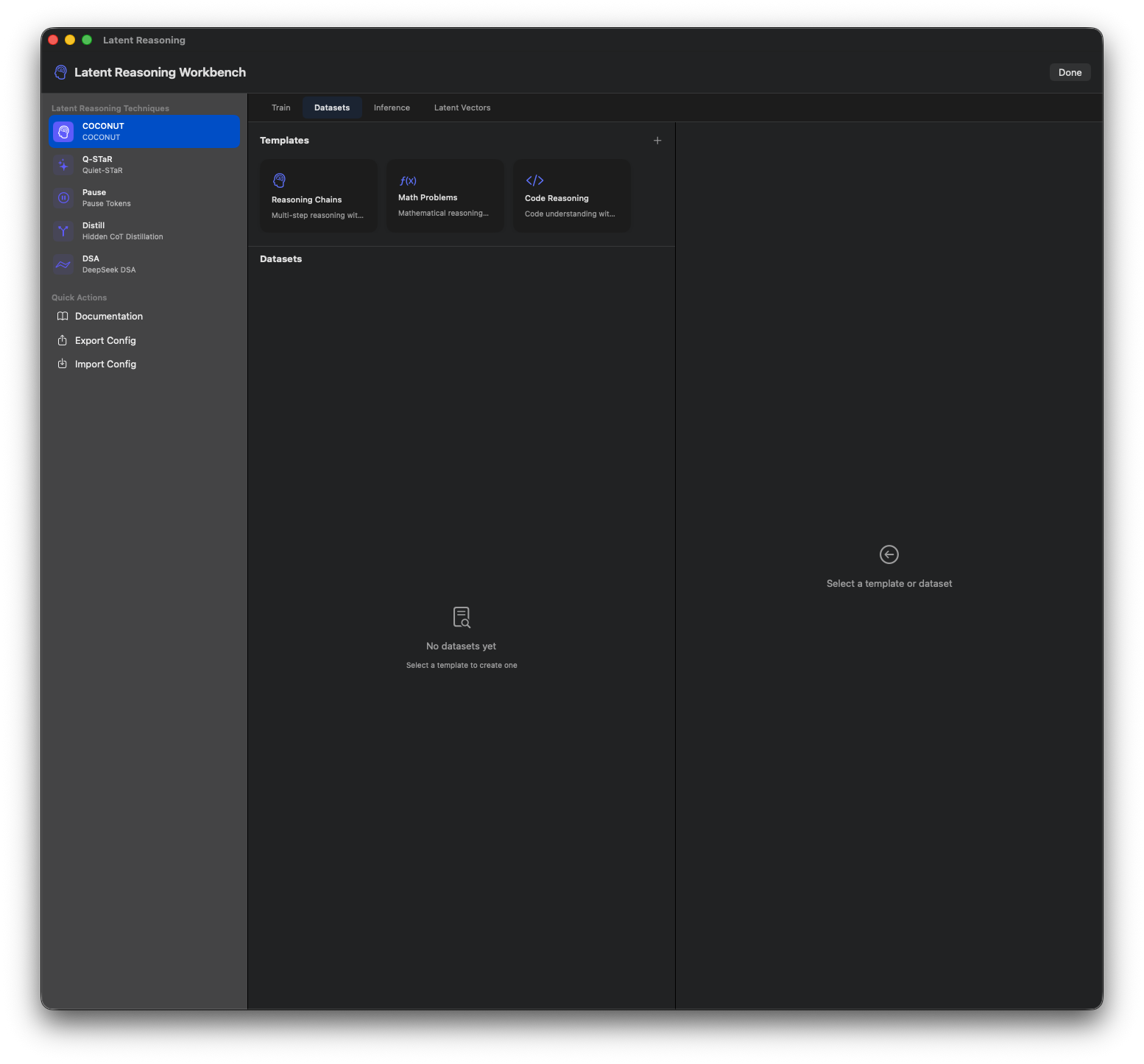Screen dimensions: 1144x1064
Task: Open the Code Reasoning template card
Action: point(571,196)
